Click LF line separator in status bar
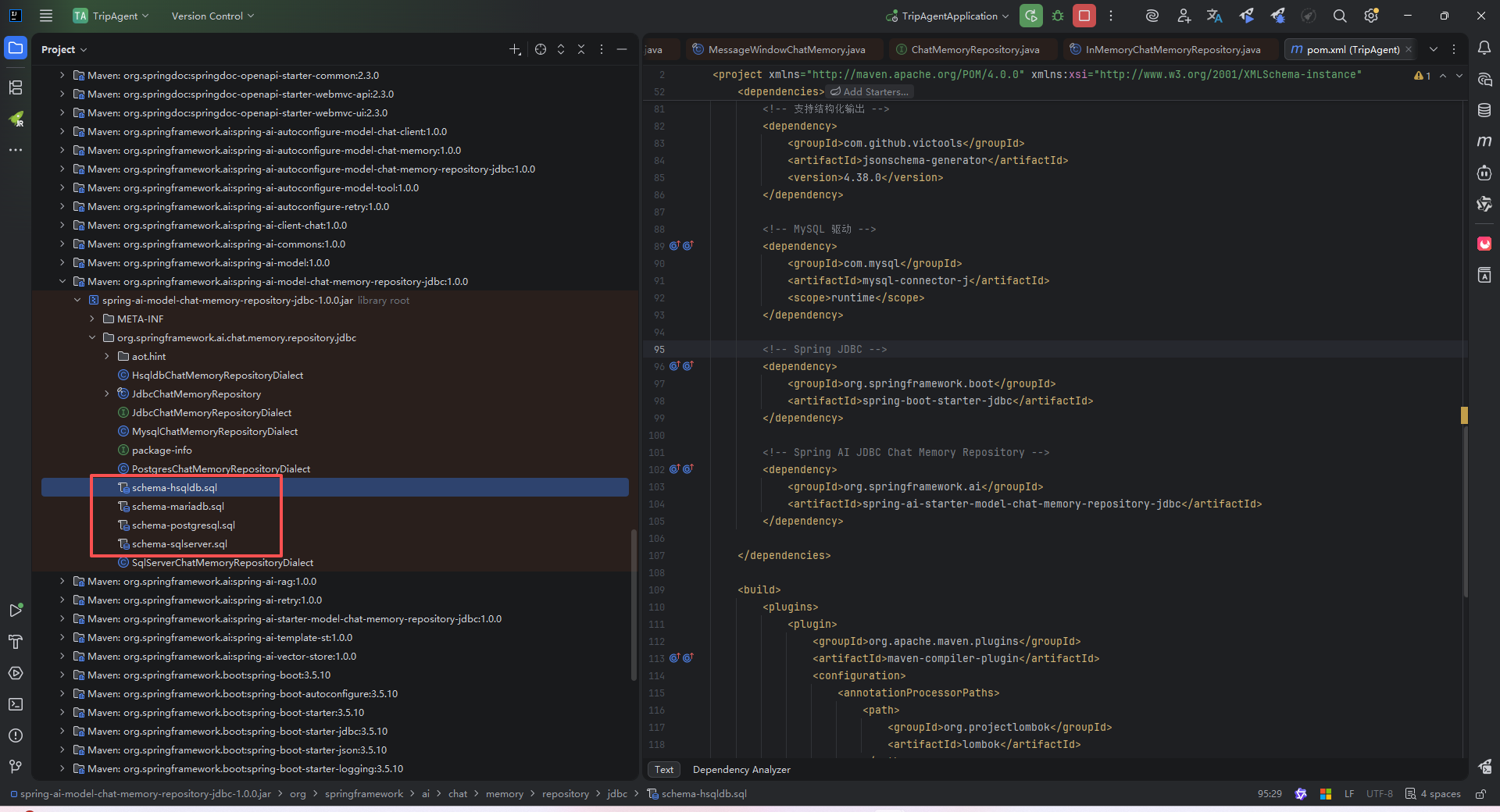Screen dimensions: 1500x812 1349,794
